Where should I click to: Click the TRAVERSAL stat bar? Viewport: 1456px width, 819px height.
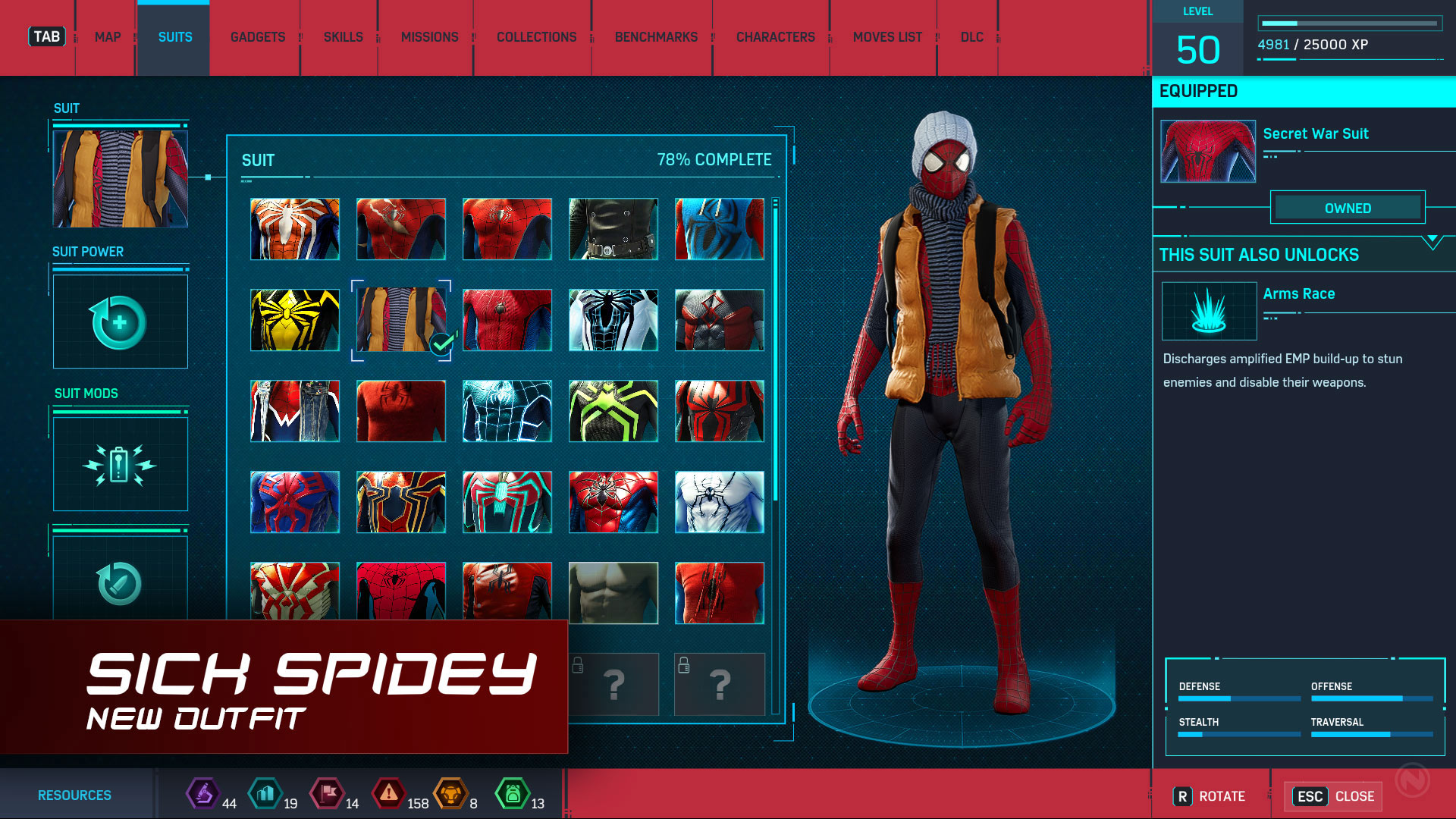tap(1372, 734)
